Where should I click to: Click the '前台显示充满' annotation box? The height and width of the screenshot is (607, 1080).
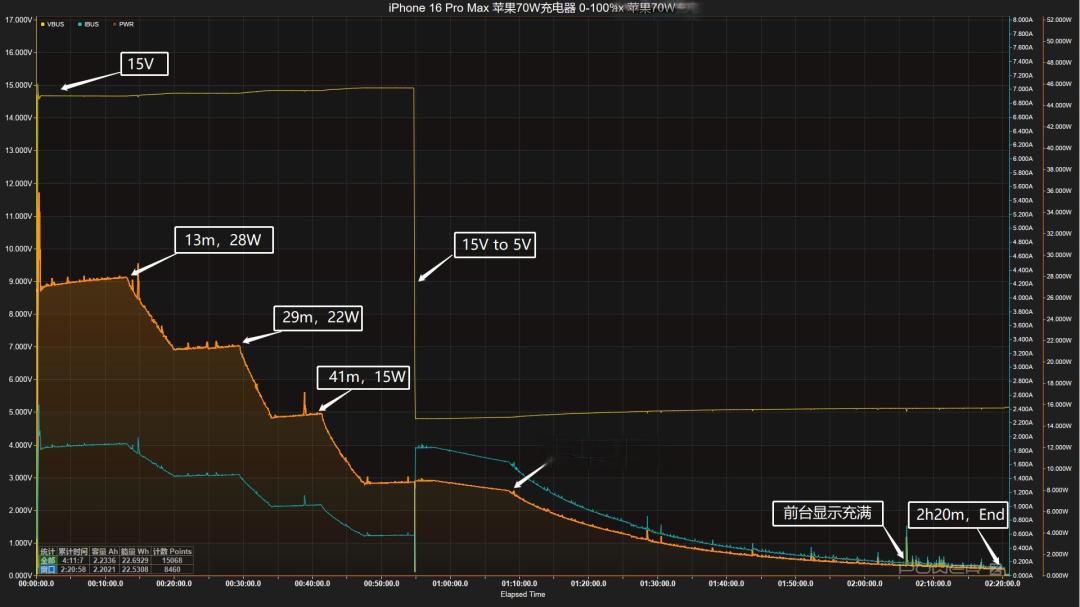[x=827, y=513]
